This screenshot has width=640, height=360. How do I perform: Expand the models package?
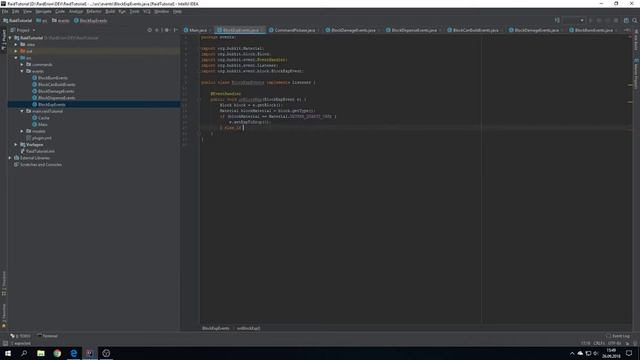point(22,131)
